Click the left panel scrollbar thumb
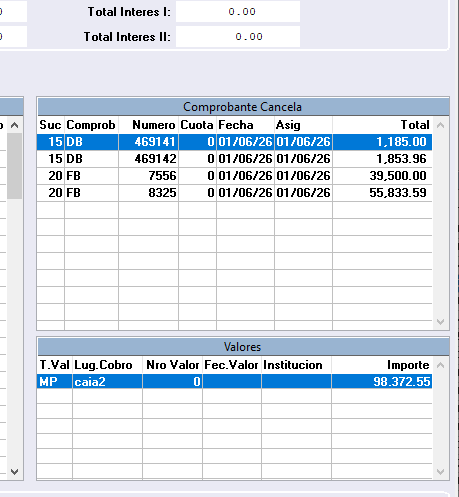459x497 pixels. pyautogui.click(x=14, y=166)
